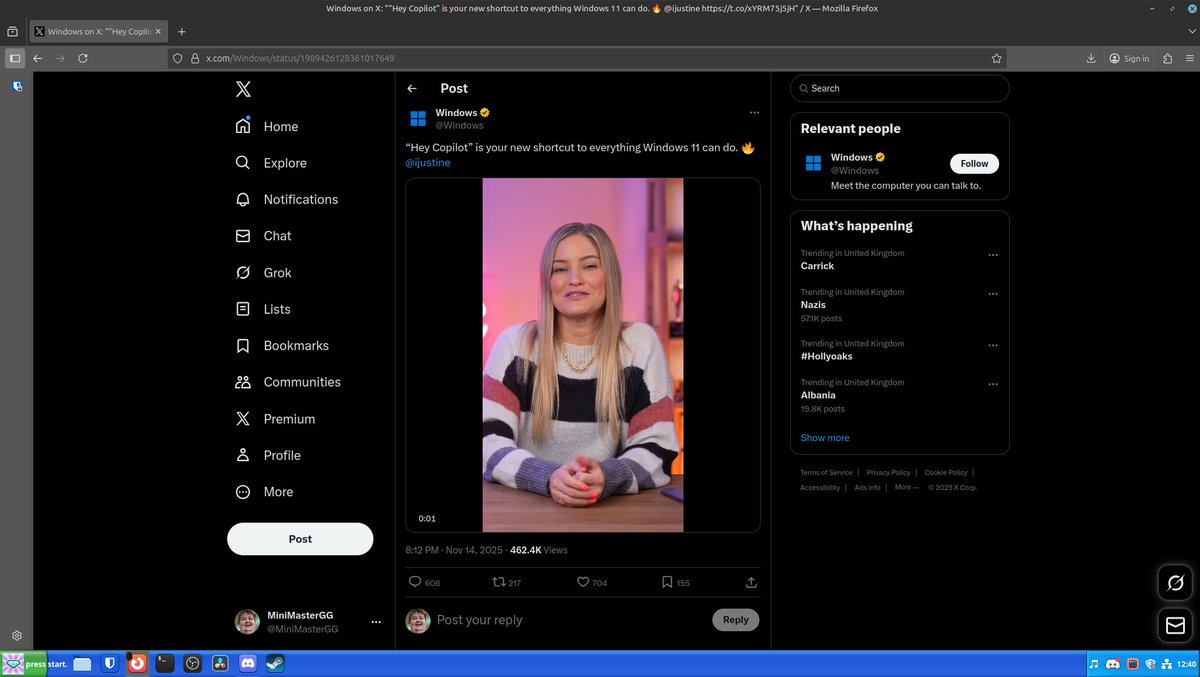Open the three-dot menu on the post
1200x677 pixels.
755,112
